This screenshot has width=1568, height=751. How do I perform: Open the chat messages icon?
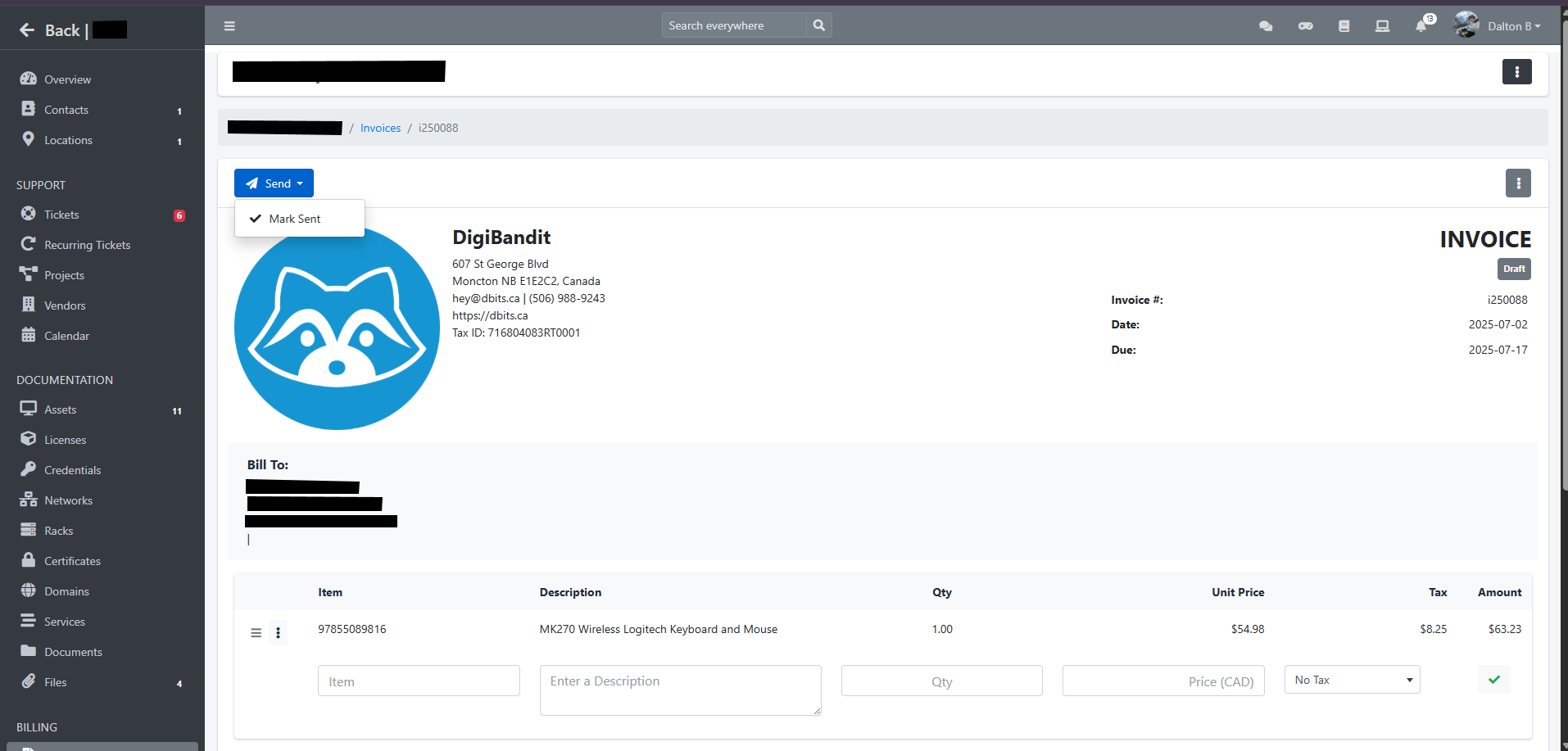(1266, 26)
